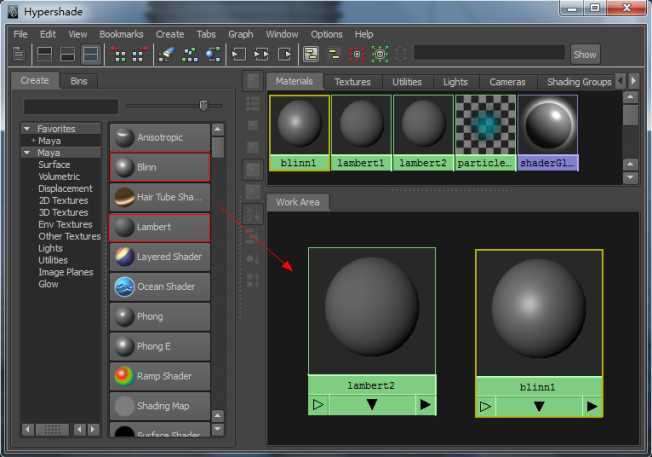The height and width of the screenshot is (457, 652).
Task: Click the Phong E shader
Action: (160, 346)
